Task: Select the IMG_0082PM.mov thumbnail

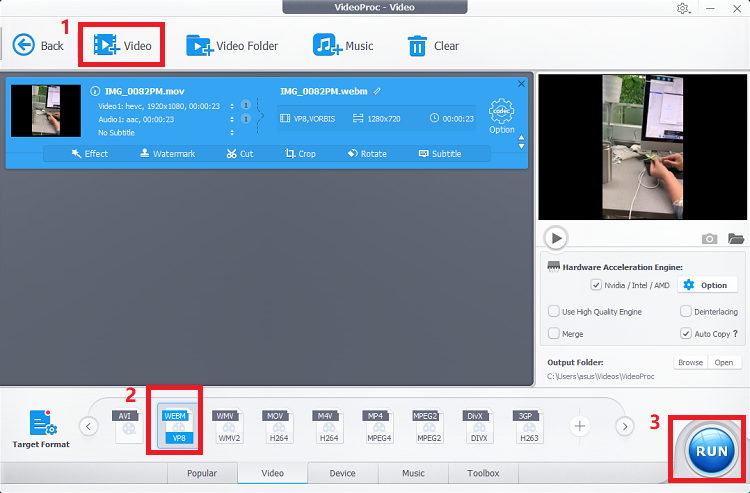Action: (x=46, y=111)
